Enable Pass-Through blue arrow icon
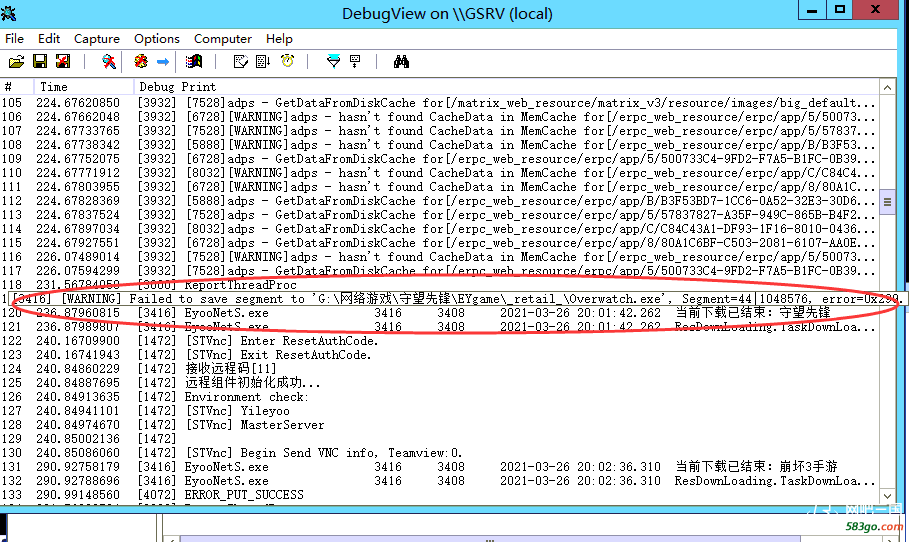This screenshot has height=542, width=909. point(162,62)
